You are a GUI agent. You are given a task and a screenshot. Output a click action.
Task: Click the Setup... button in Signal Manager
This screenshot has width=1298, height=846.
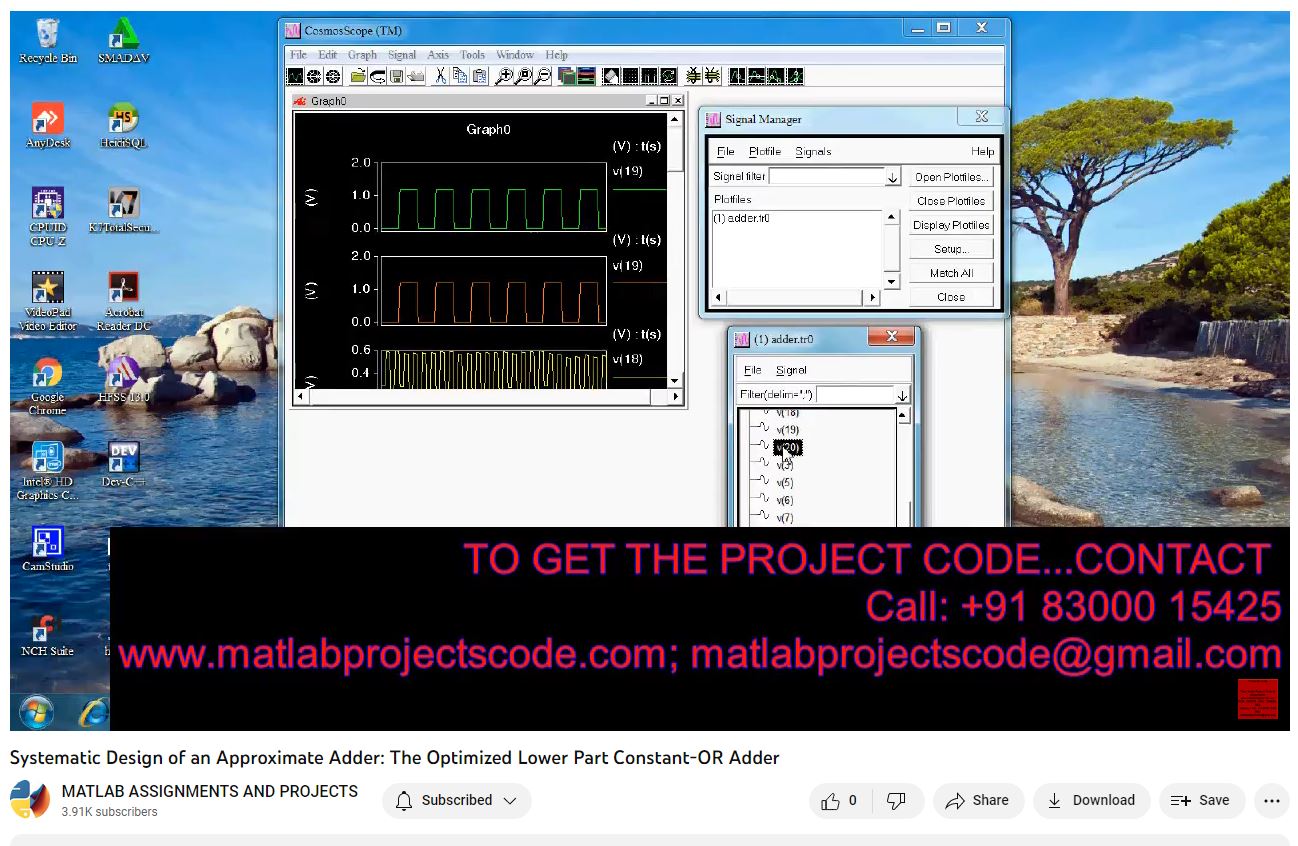[x=951, y=249]
